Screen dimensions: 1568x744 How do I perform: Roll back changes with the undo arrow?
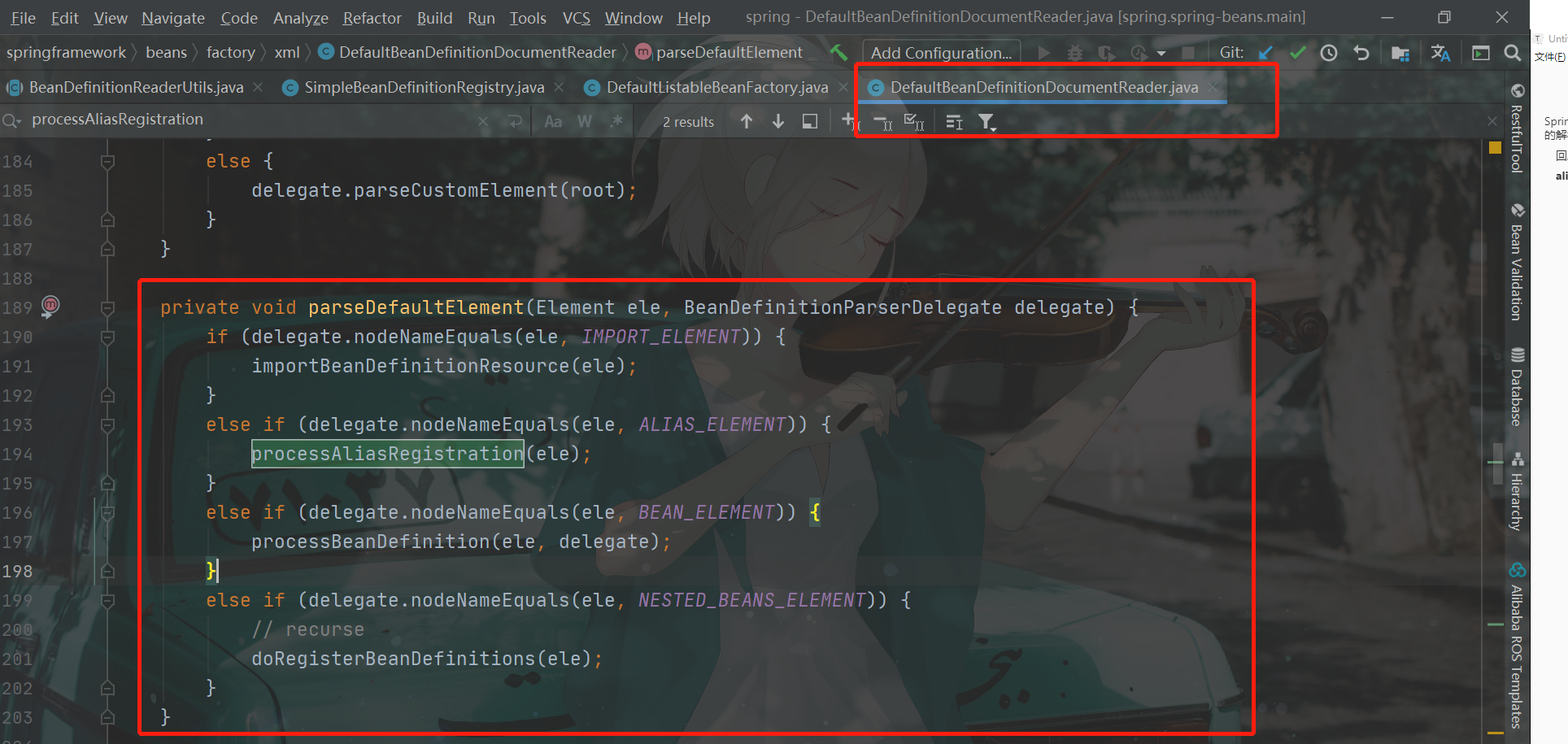1362,53
